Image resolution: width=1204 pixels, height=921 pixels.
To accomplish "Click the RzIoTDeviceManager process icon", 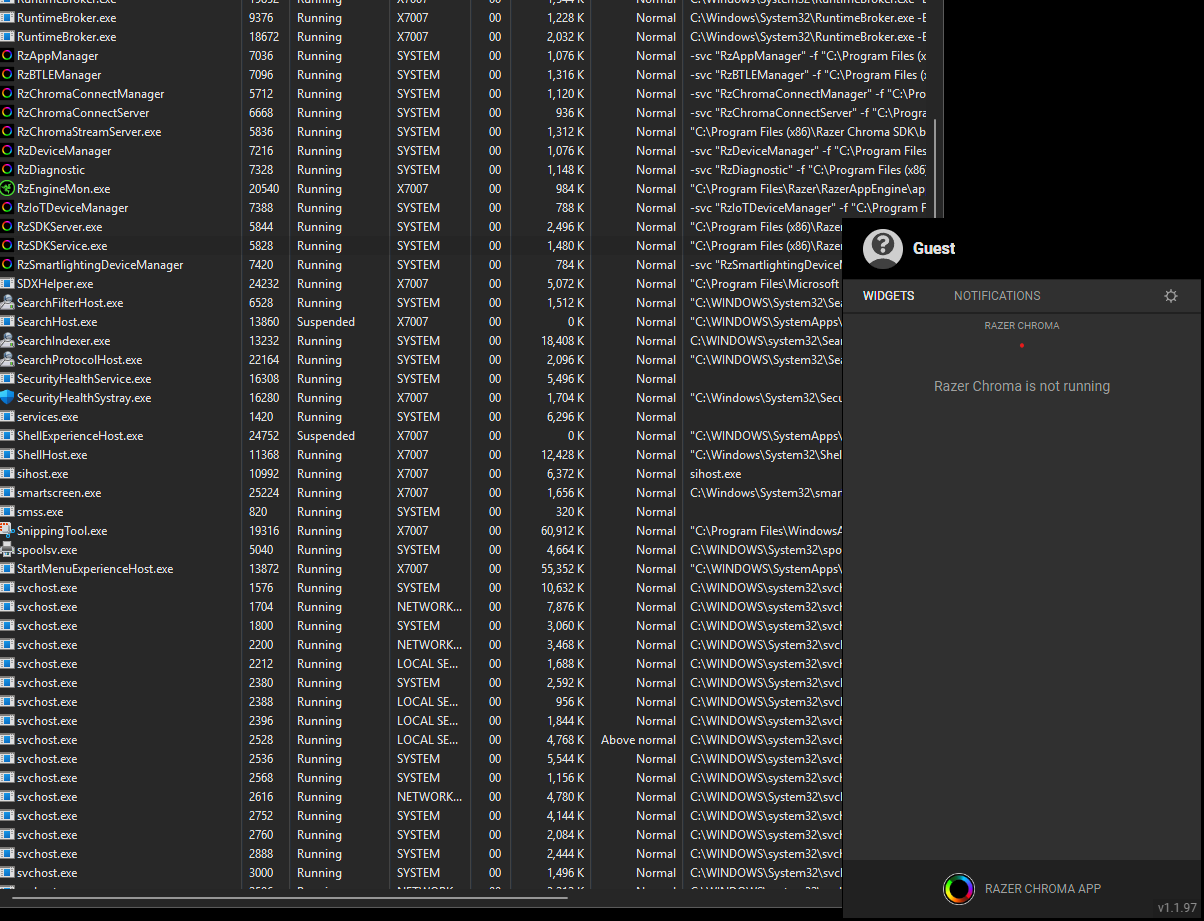I will click(8, 208).
